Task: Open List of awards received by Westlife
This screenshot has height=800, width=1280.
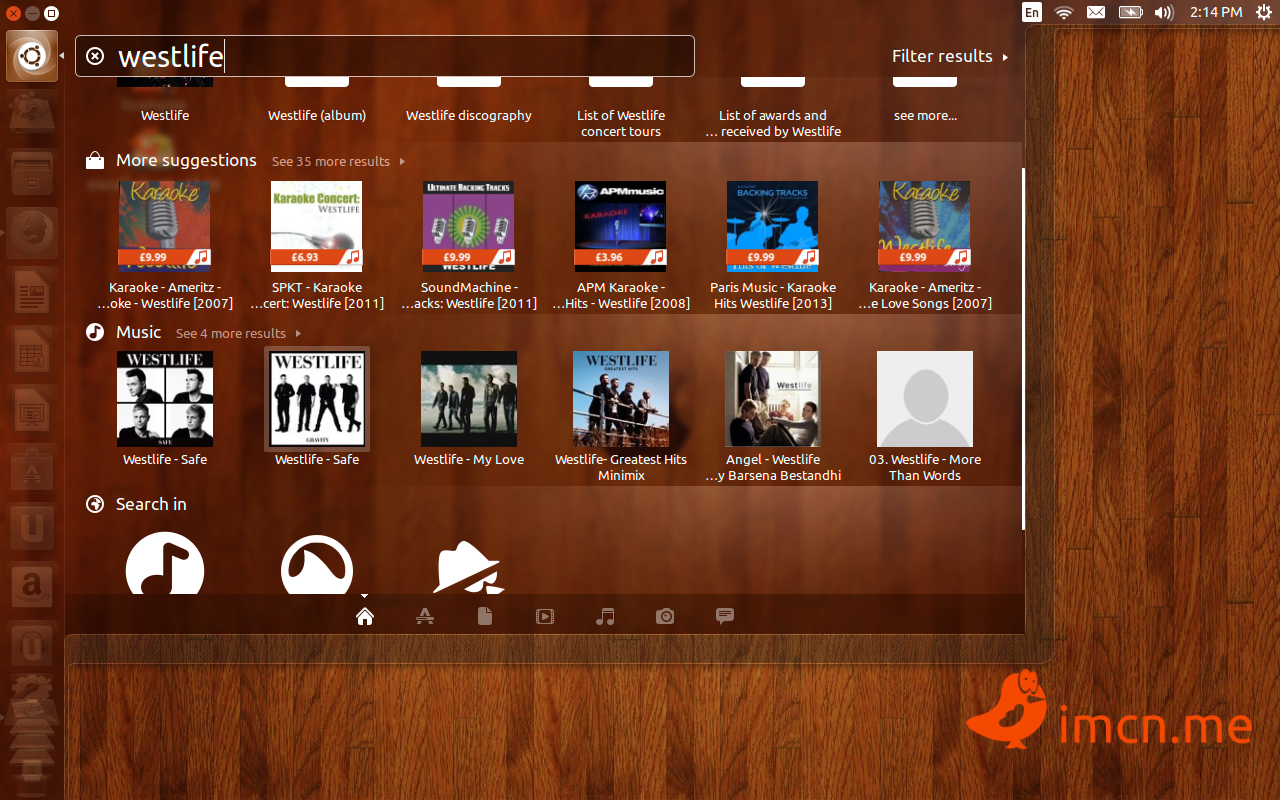Action: (773, 123)
